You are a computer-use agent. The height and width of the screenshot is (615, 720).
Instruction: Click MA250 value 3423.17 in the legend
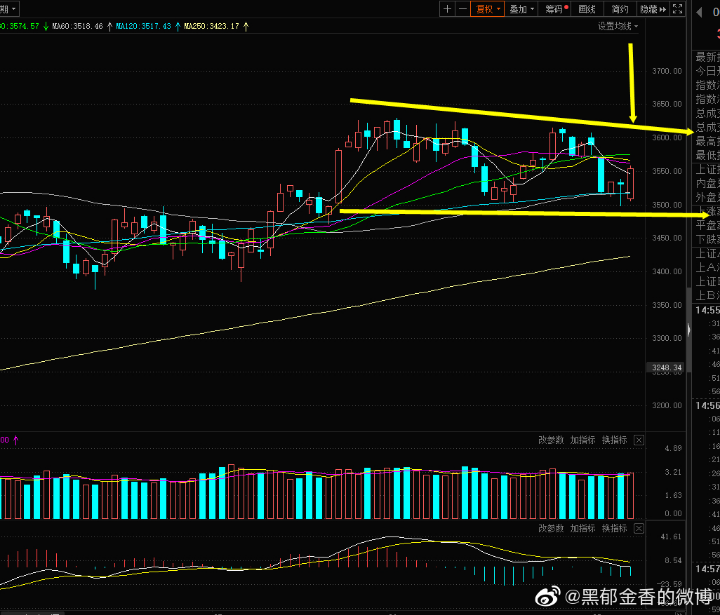point(211,27)
